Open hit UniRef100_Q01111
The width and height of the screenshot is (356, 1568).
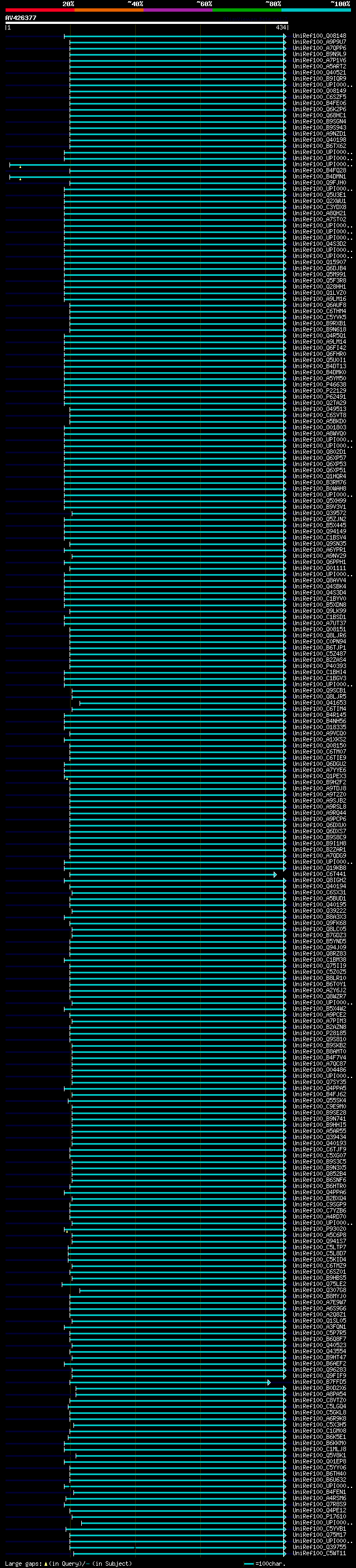click(x=319, y=568)
